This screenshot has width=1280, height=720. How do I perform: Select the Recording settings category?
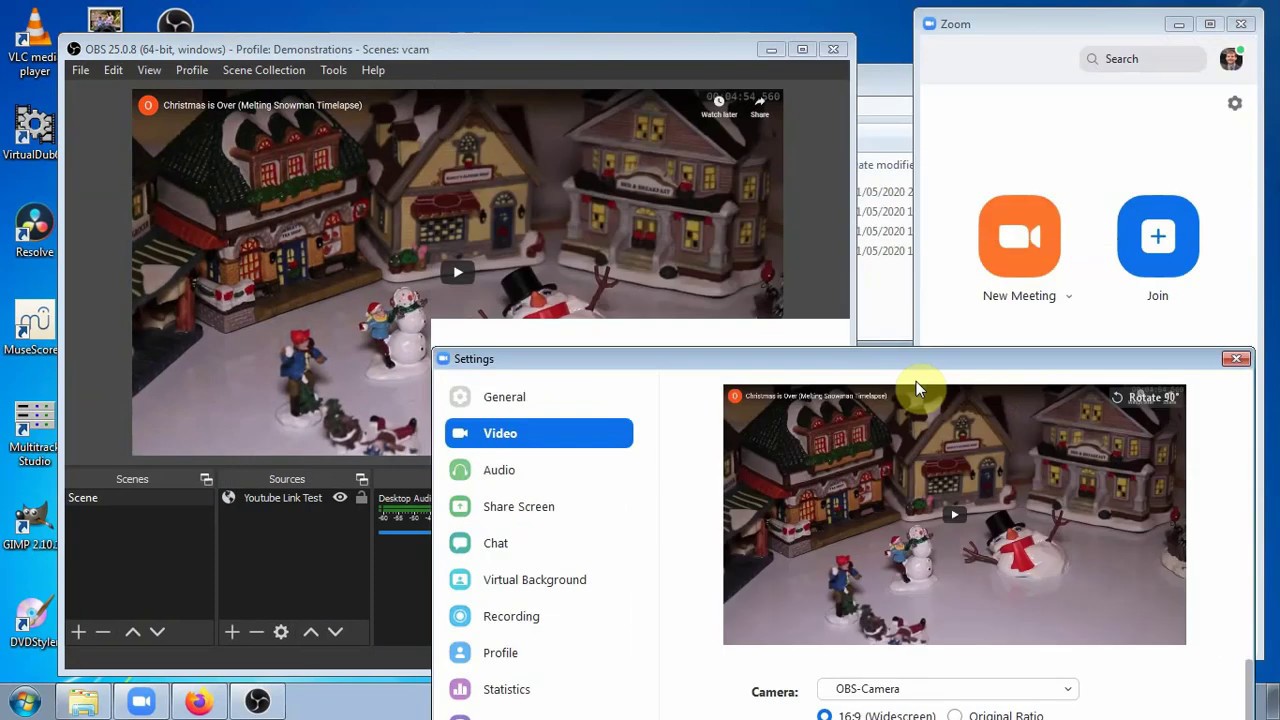539,616
